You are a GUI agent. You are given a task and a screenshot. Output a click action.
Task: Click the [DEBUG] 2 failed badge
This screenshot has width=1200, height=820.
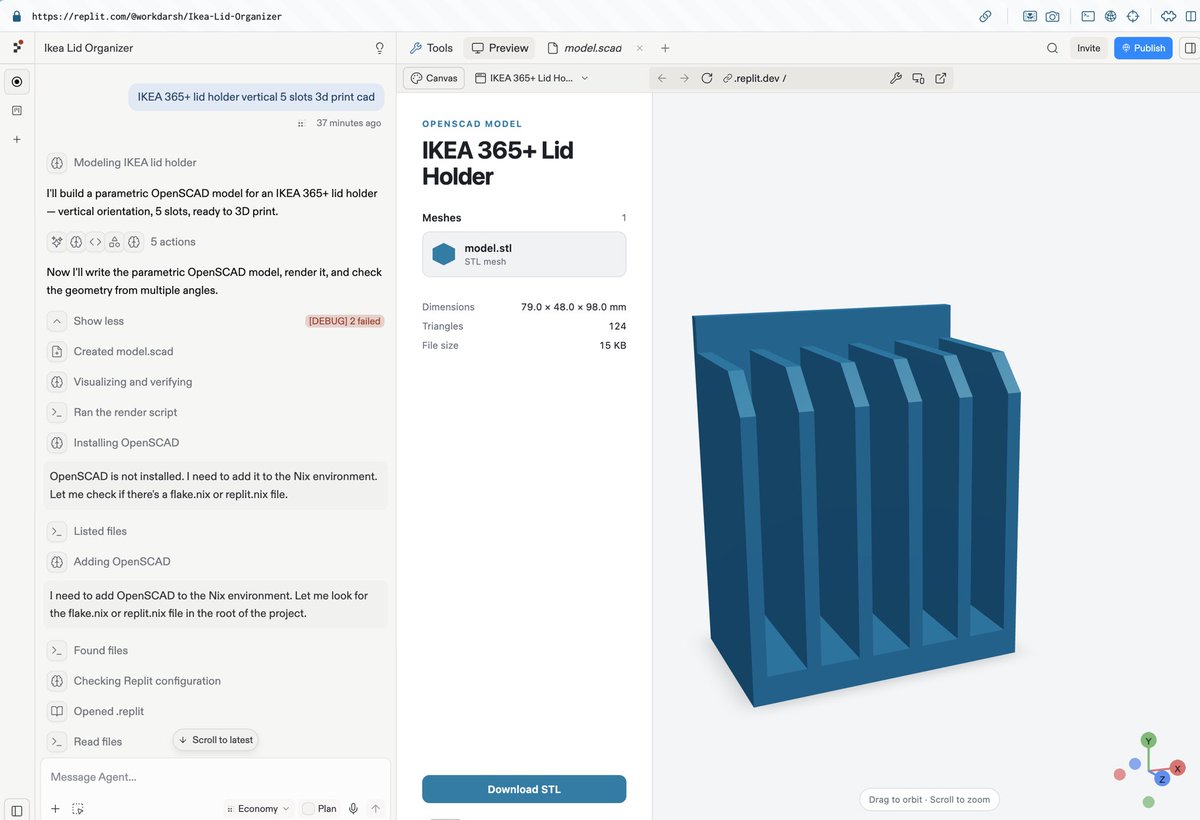pos(344,321)
